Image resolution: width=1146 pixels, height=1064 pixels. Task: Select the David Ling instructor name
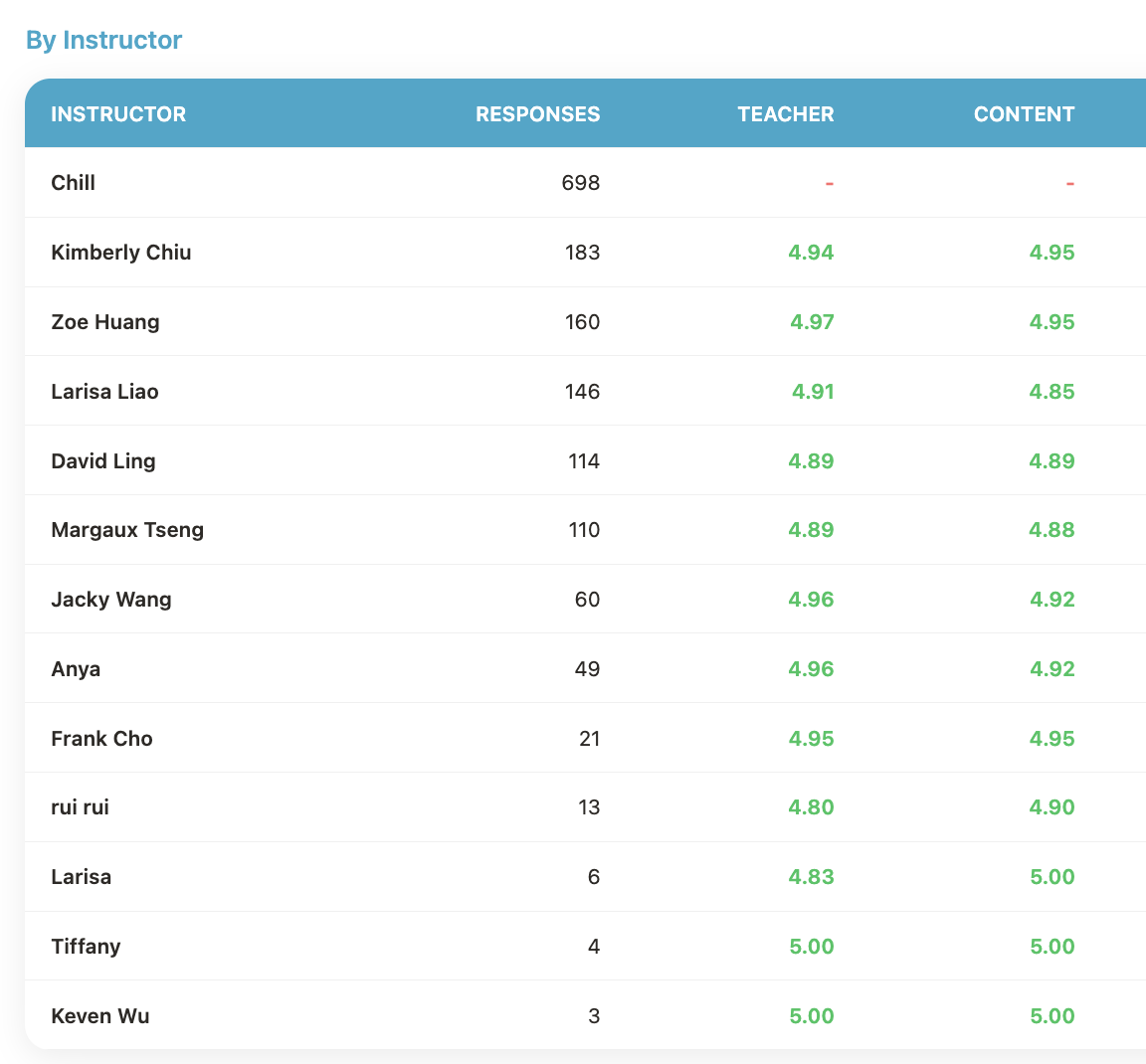point(103,461)
